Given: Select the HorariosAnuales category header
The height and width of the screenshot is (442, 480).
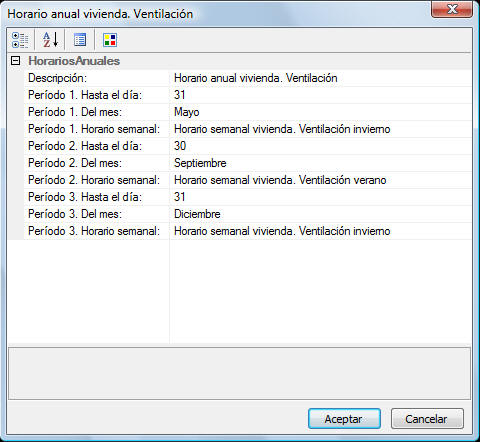Looking at the screenshot, I should coord(74,61).
